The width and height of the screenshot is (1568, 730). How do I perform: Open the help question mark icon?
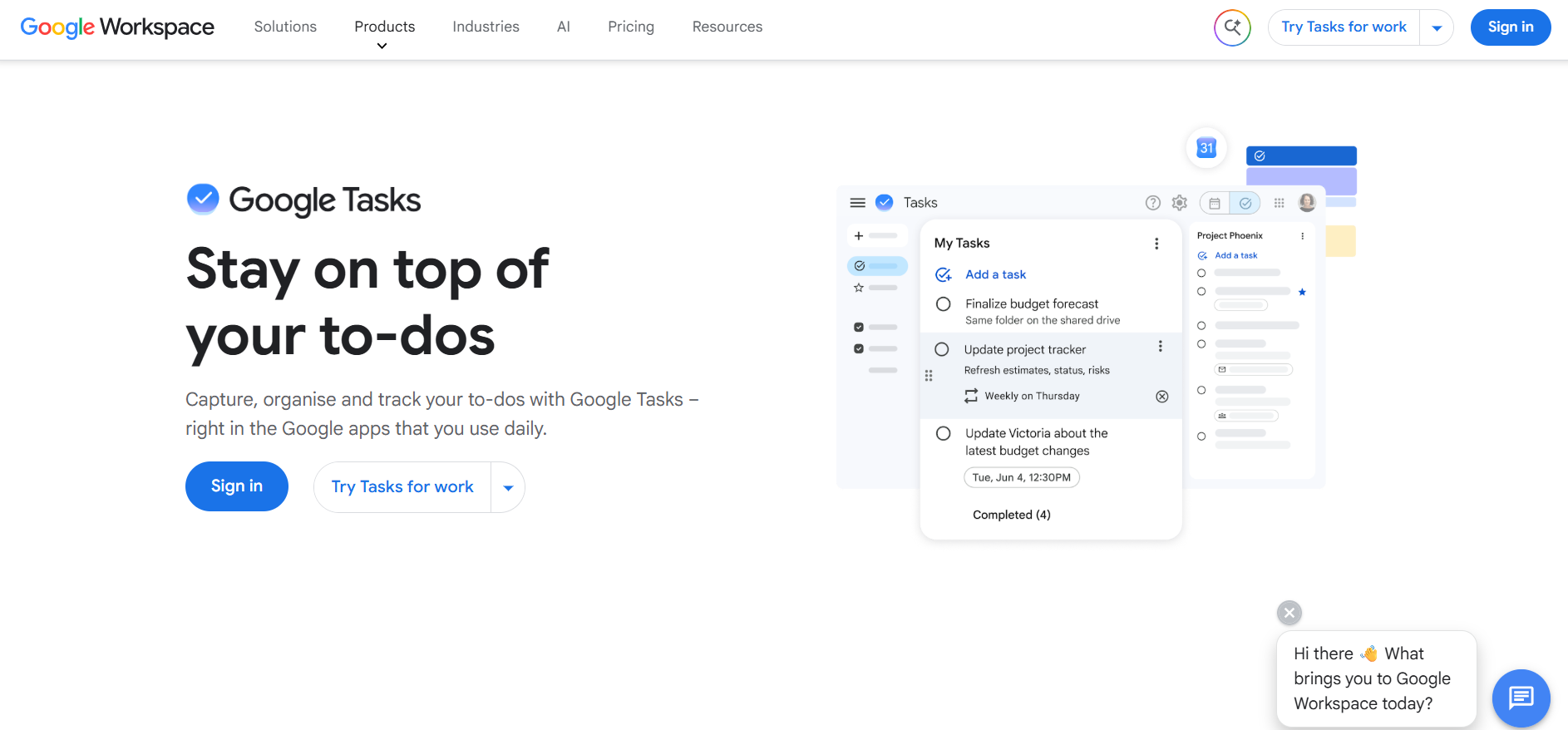point(1153,203)
